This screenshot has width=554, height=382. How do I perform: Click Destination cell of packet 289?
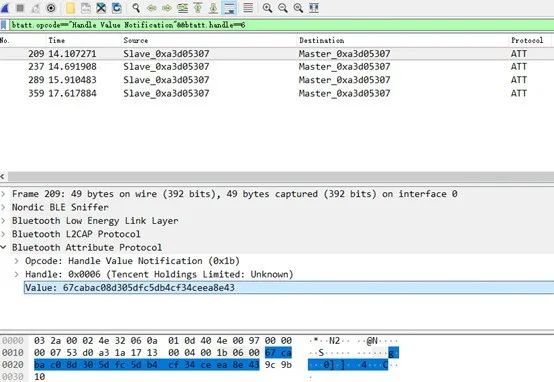coord(344,80)
